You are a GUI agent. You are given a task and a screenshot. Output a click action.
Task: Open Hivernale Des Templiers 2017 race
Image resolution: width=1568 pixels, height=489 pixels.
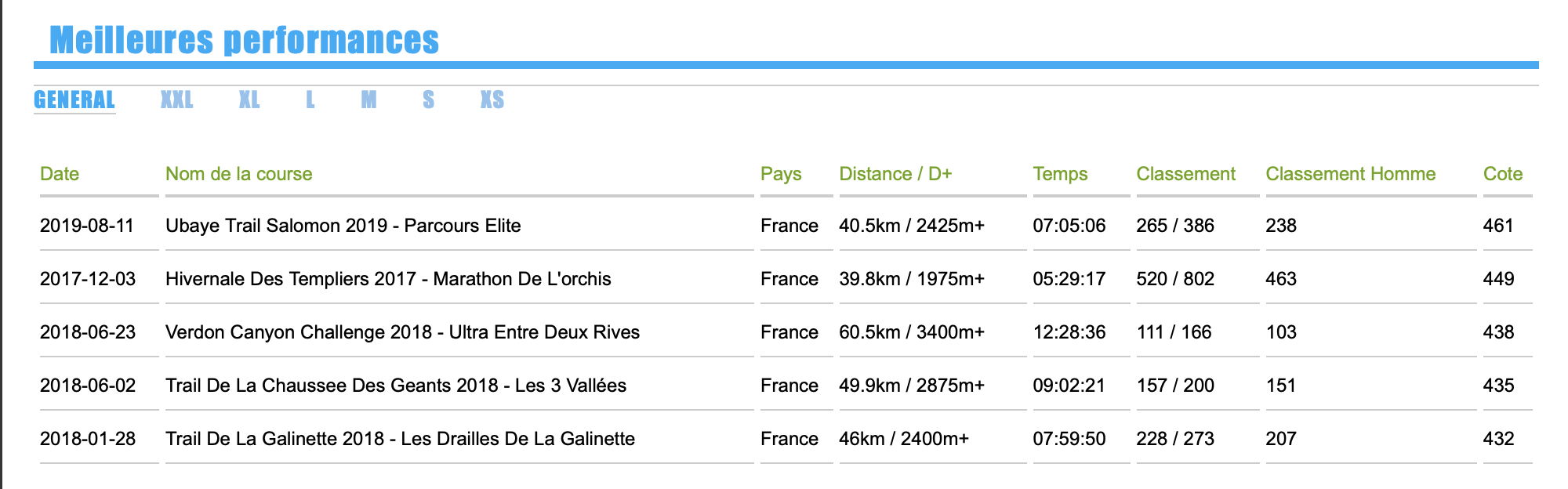[x=388, y=279]
